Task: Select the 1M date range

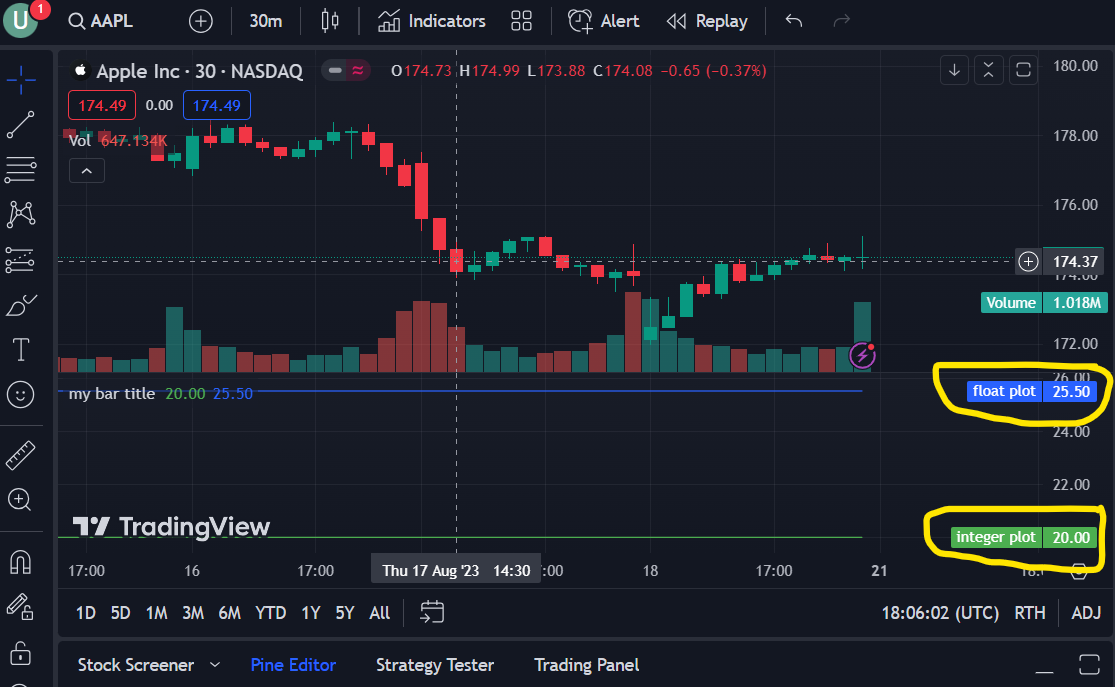Action: (156, 613)
